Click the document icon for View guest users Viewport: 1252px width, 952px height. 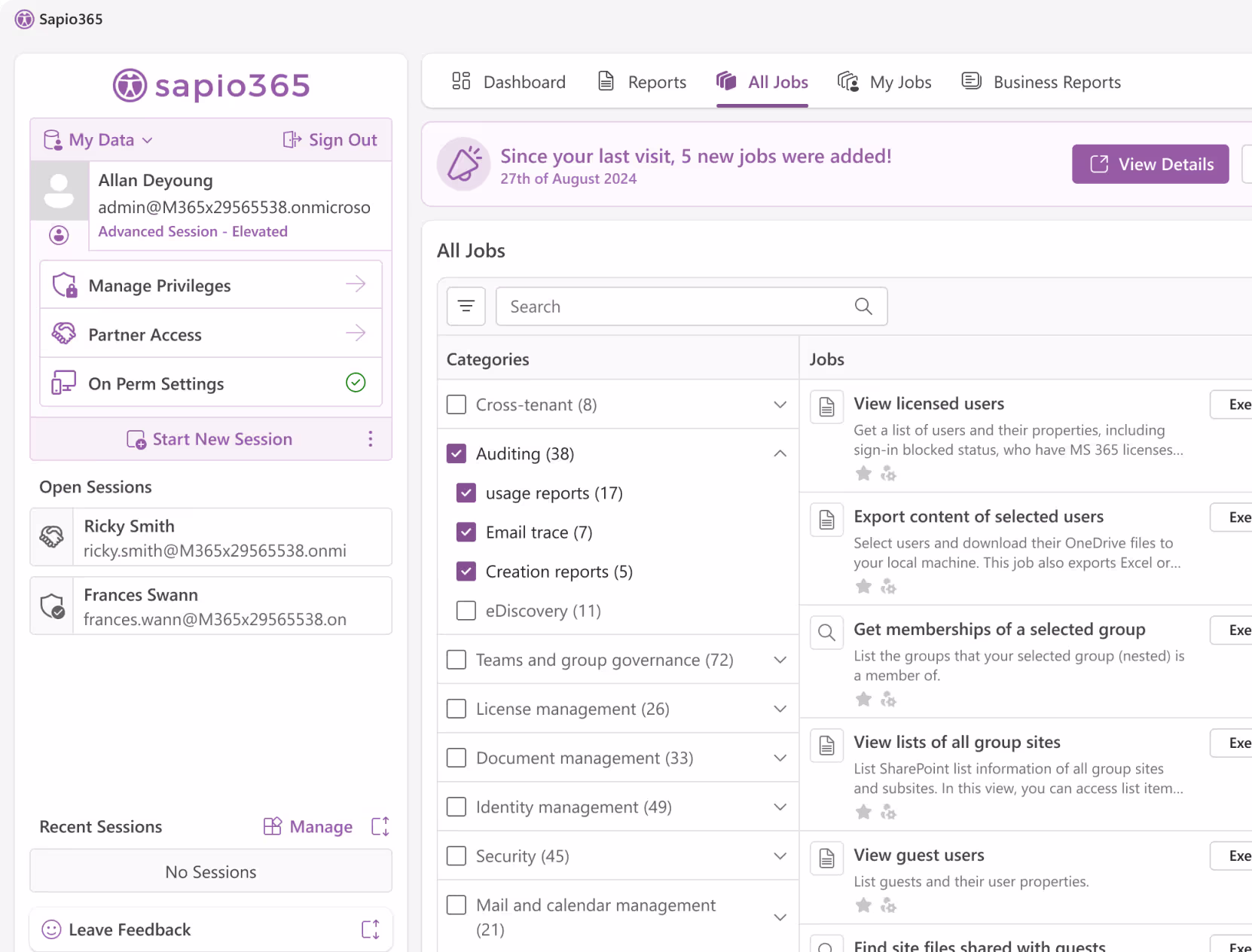(x=826, y=859)
